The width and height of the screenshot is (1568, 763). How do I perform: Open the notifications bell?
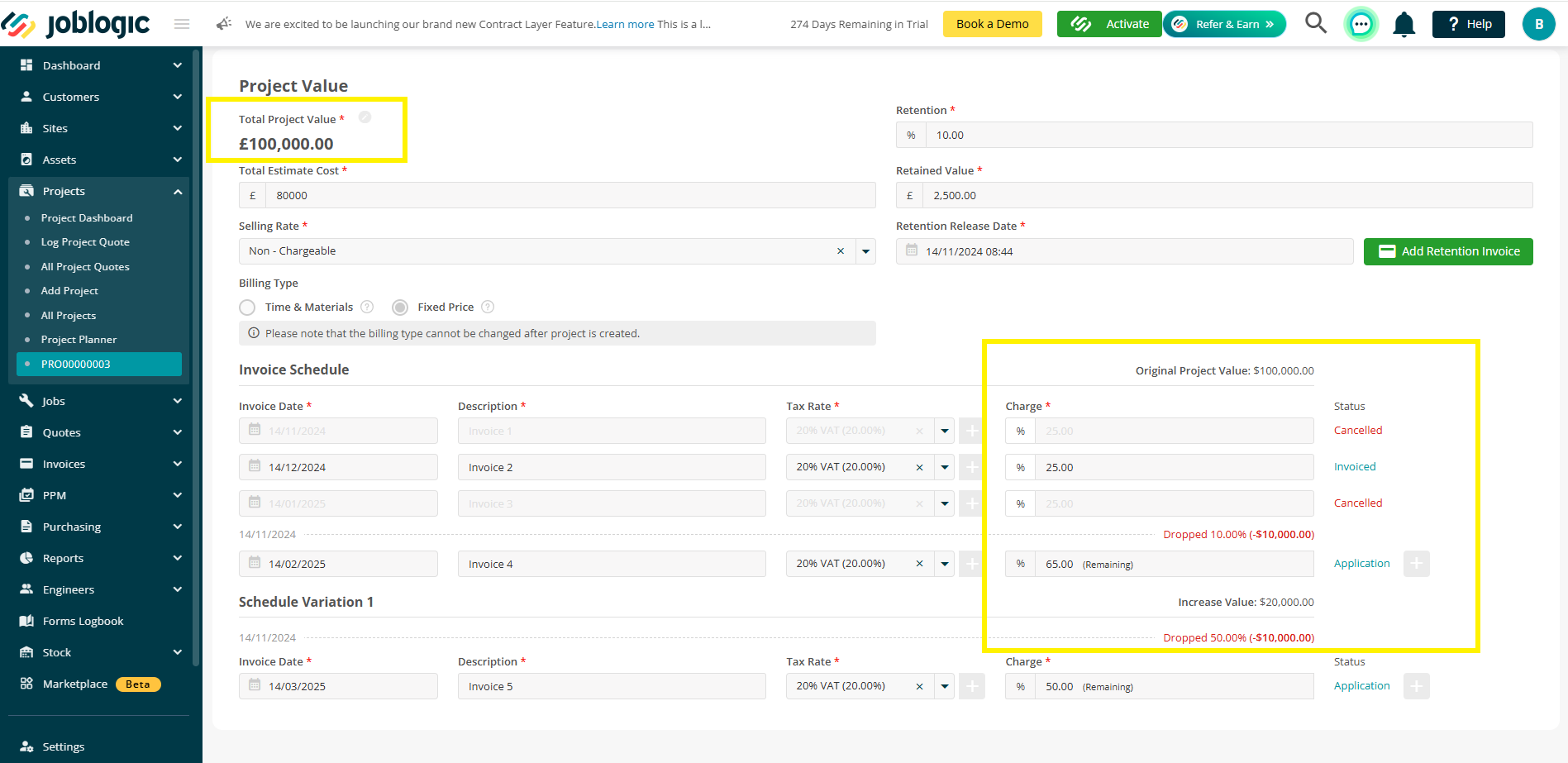tap(1404, 24)
